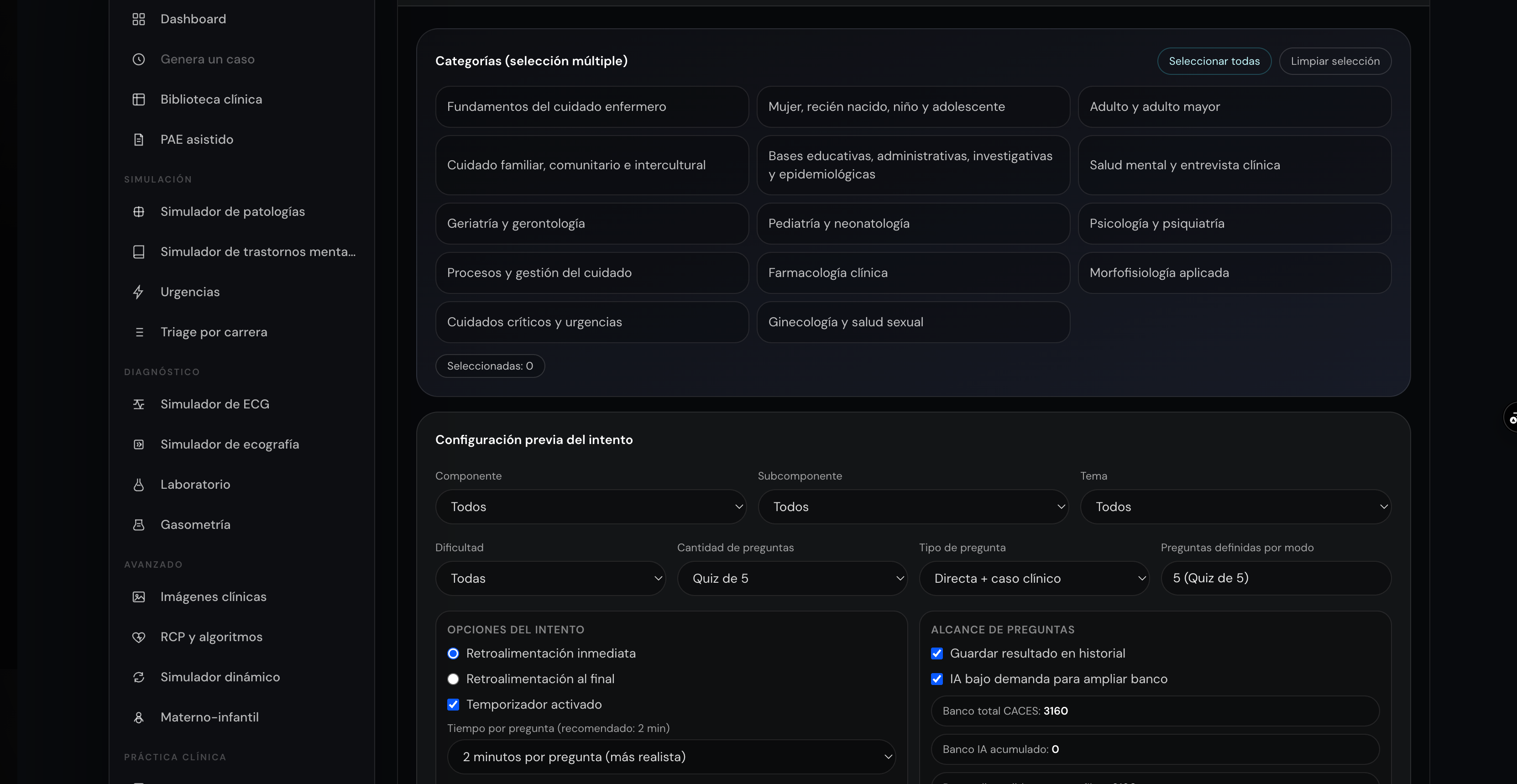Select category Morfofisiología aplicada
Image resolution: width=1517 pixels, height=784 pixels.
point(1235,273)
